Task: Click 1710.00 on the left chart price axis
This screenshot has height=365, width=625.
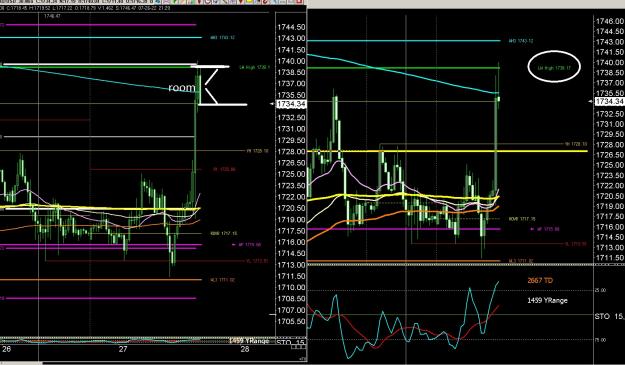Action: coord(291,287)
